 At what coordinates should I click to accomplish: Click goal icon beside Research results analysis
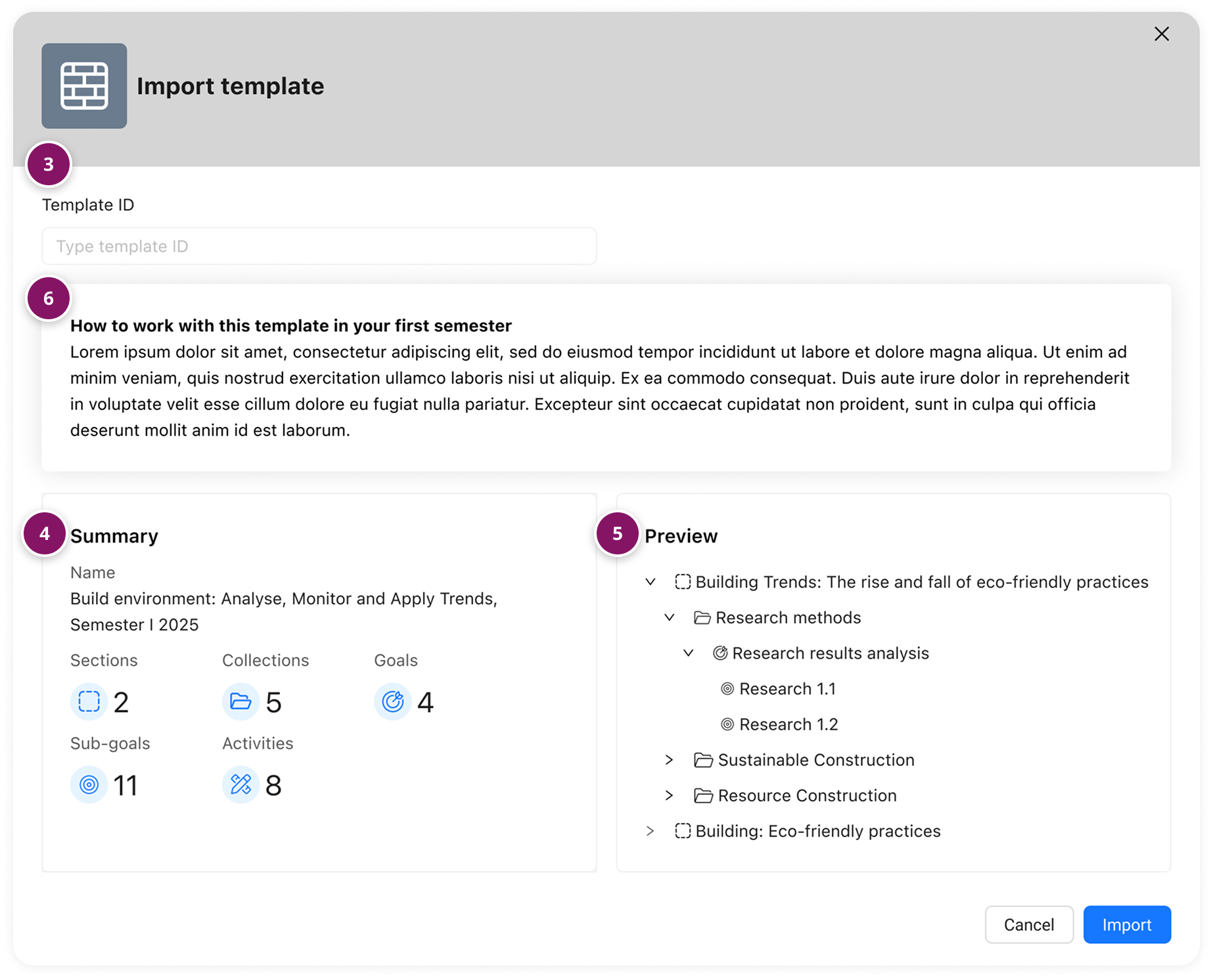click(721, 653)
